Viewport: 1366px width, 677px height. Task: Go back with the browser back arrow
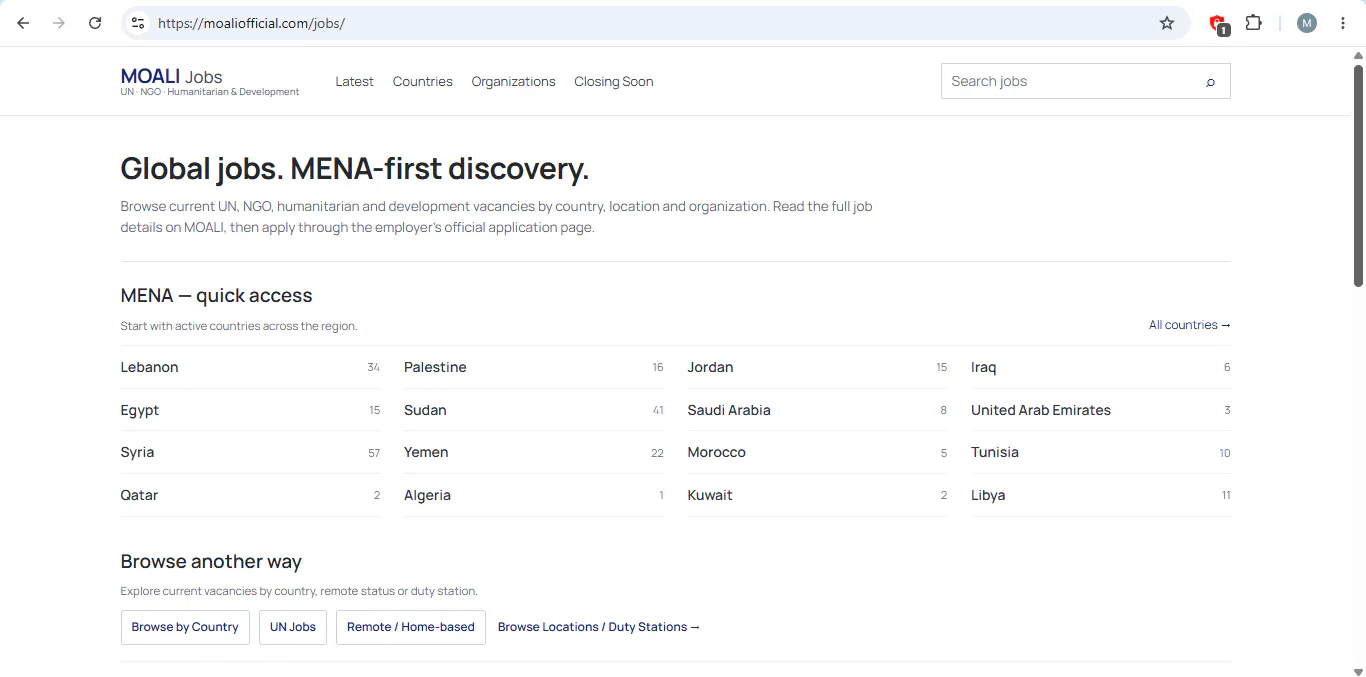[23, 23]
